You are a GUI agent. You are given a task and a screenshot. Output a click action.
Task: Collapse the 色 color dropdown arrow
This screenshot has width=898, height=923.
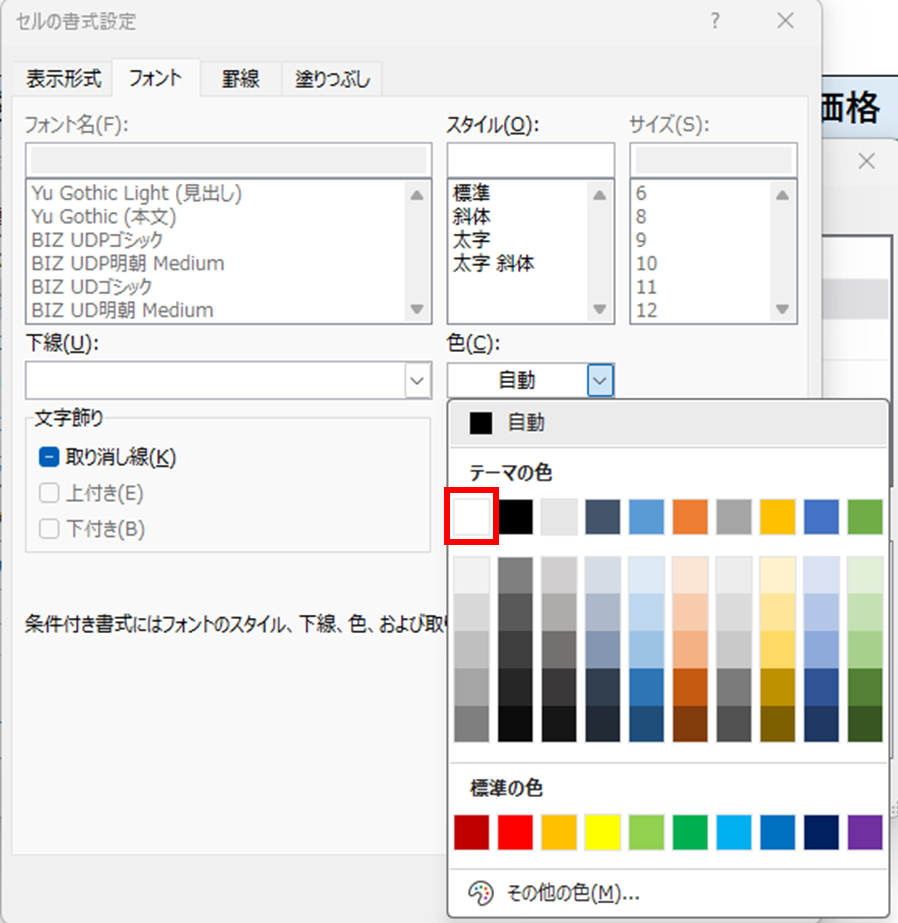click(x=600, y=380)
